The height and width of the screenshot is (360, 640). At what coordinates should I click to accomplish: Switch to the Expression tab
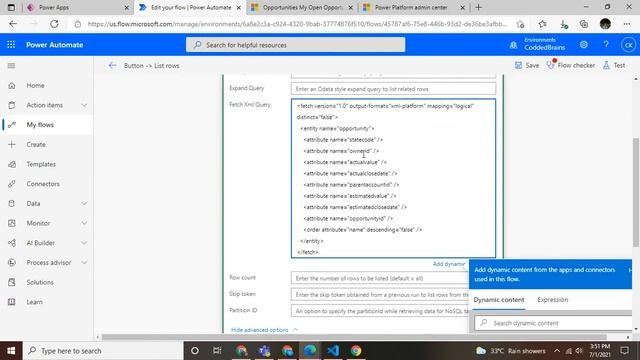(553, 300)
